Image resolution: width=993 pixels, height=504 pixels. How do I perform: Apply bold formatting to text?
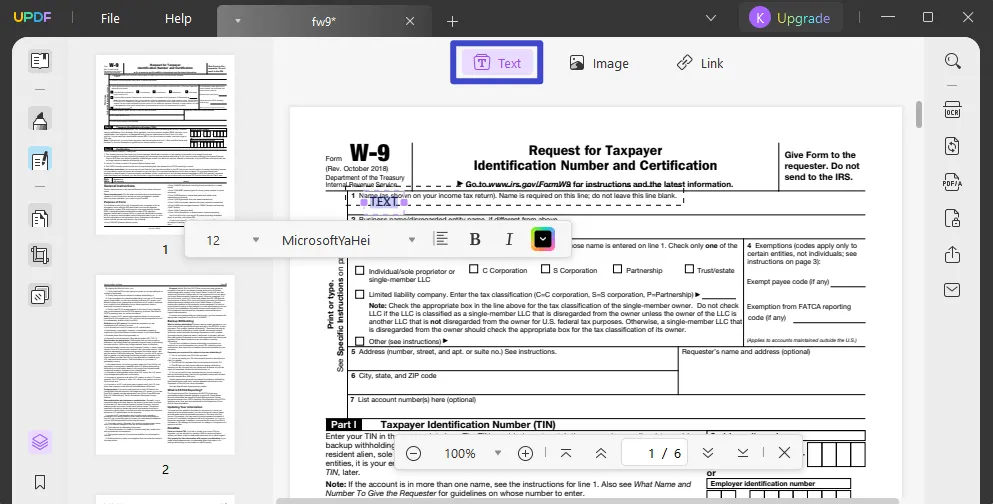[x=475, y=239]
